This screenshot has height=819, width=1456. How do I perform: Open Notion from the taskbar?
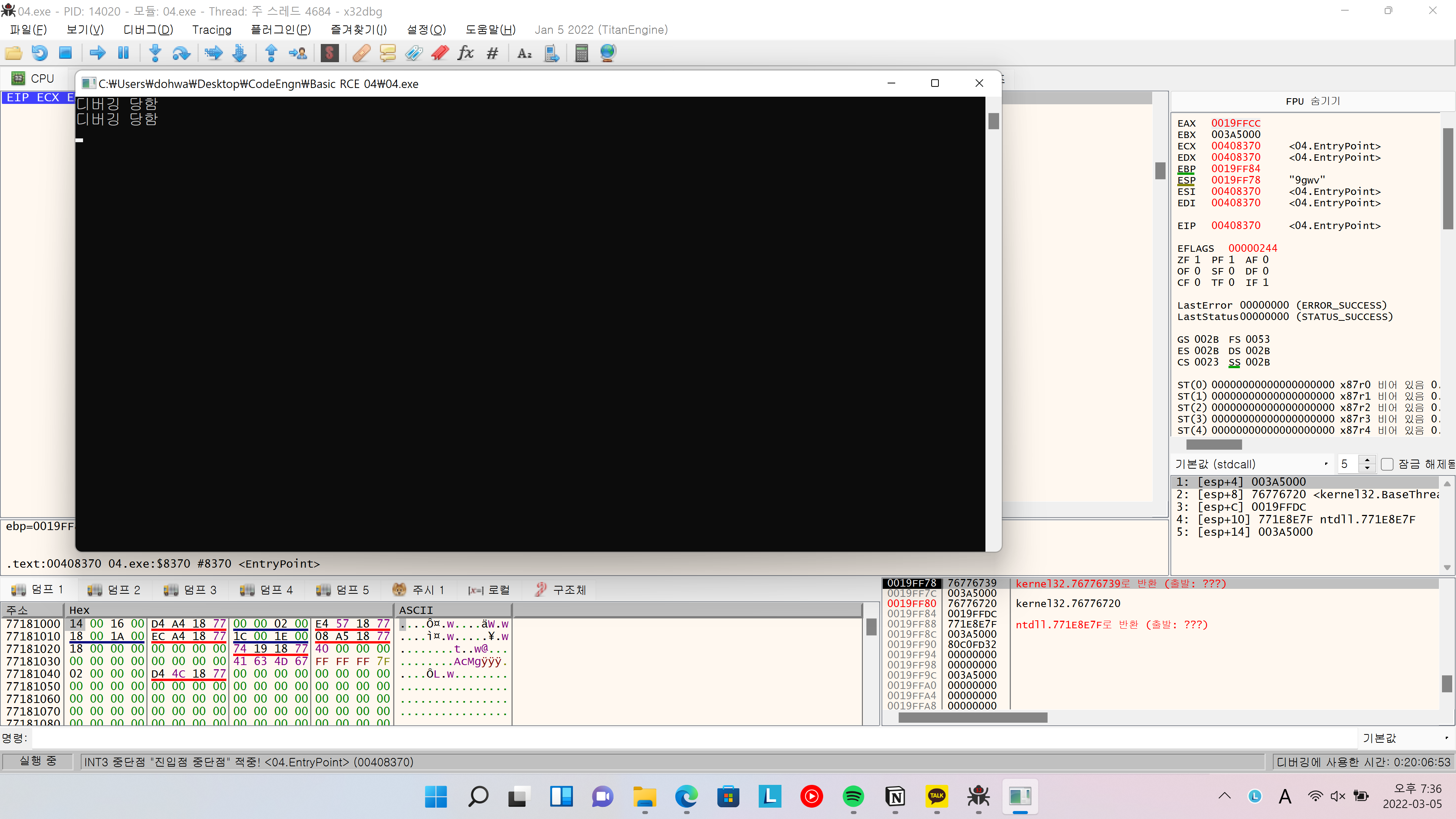click(x=895, y=797)
